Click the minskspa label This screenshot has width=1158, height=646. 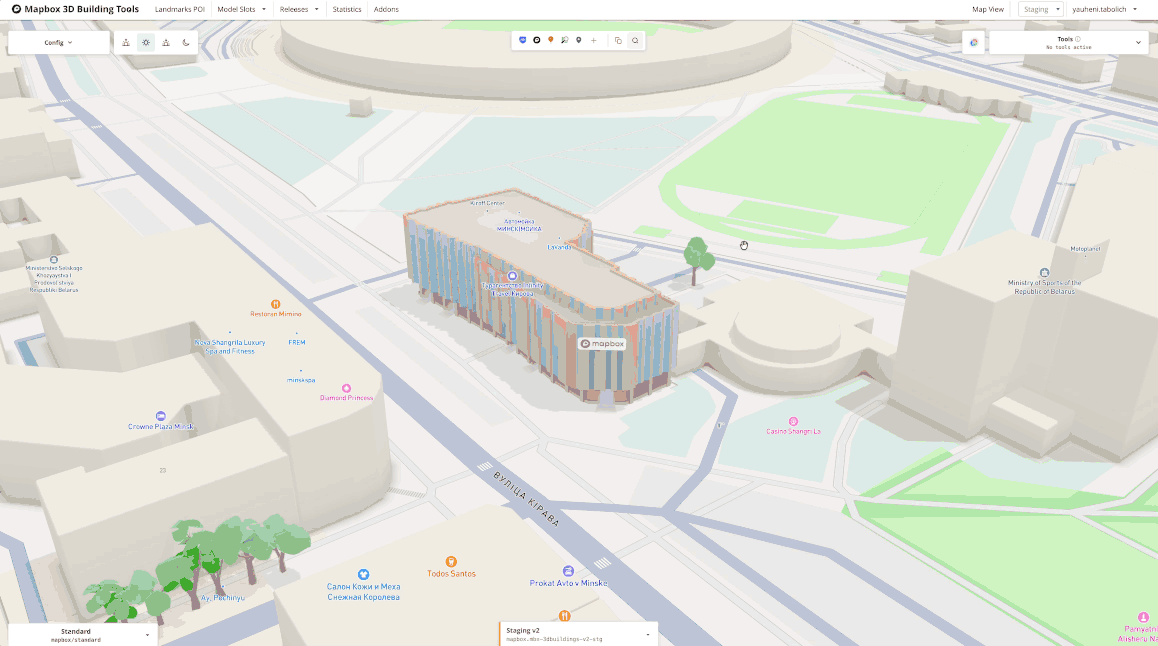(301, 380)
